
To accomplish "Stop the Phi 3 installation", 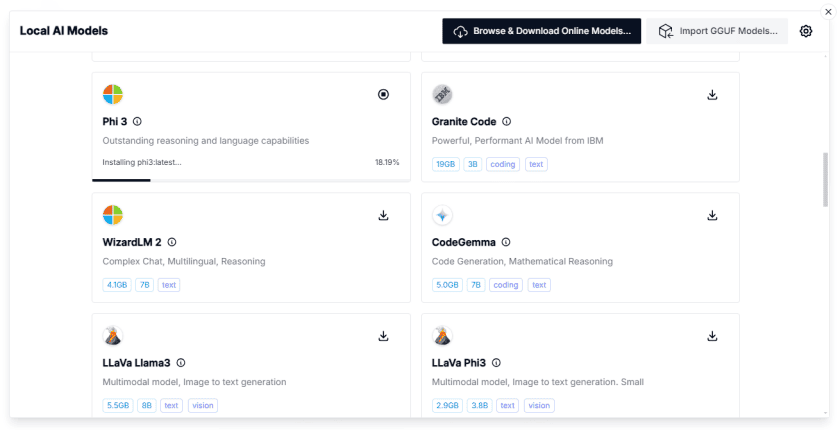I will pyautogui.click(x=383, y=95).
